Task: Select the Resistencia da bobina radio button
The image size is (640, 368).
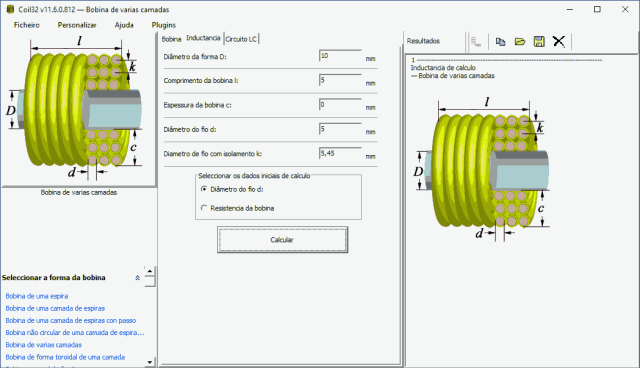Action: [204, 208]
